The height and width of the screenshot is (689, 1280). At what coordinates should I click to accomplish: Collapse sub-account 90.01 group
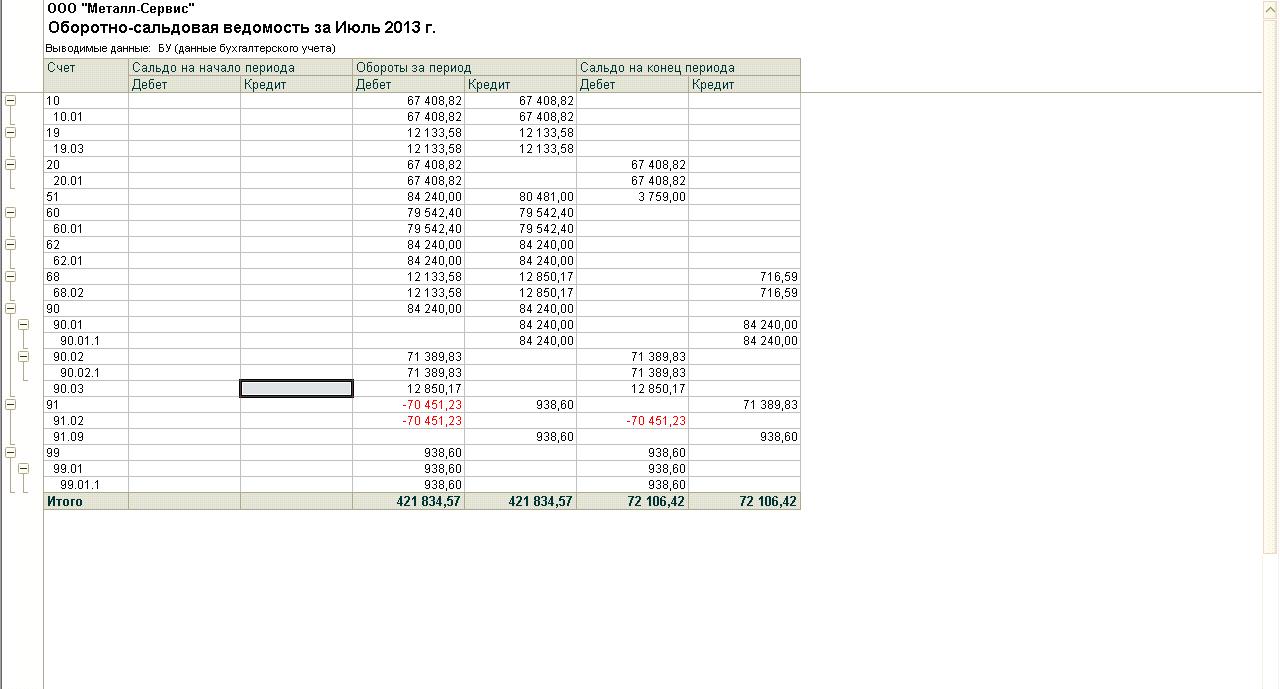24,324
